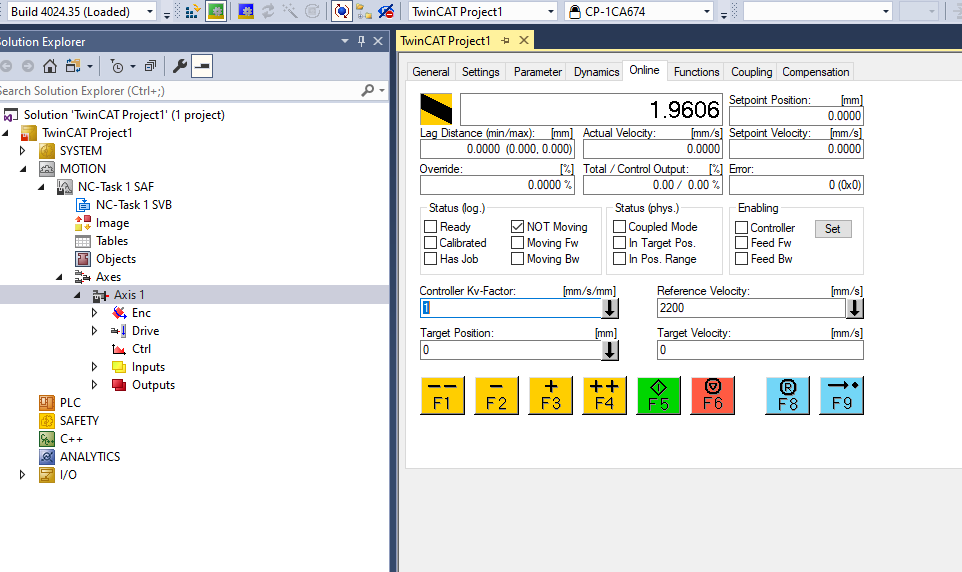Open Build 4024.35 version dropdown
Viewport: 962px width, 572px height.
[150, 12]
